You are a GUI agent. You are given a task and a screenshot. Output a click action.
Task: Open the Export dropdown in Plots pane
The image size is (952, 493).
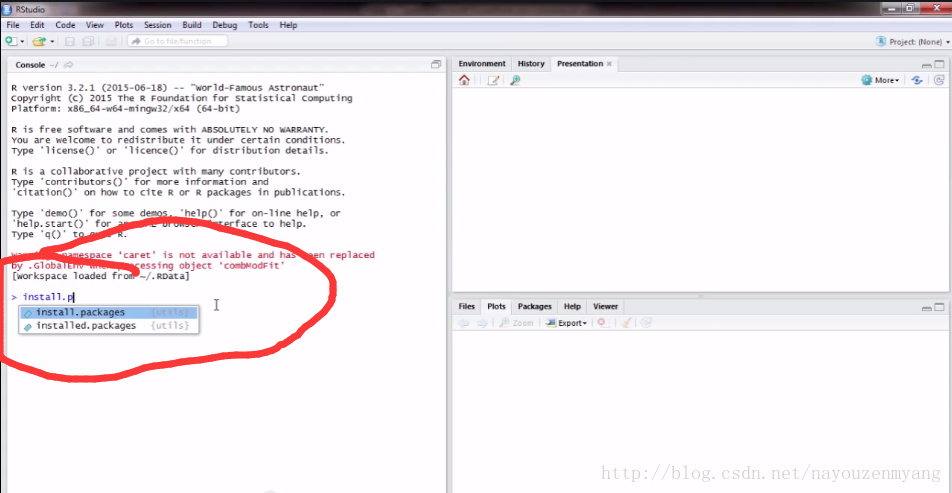pyautogui.click(x=566, y=323)
